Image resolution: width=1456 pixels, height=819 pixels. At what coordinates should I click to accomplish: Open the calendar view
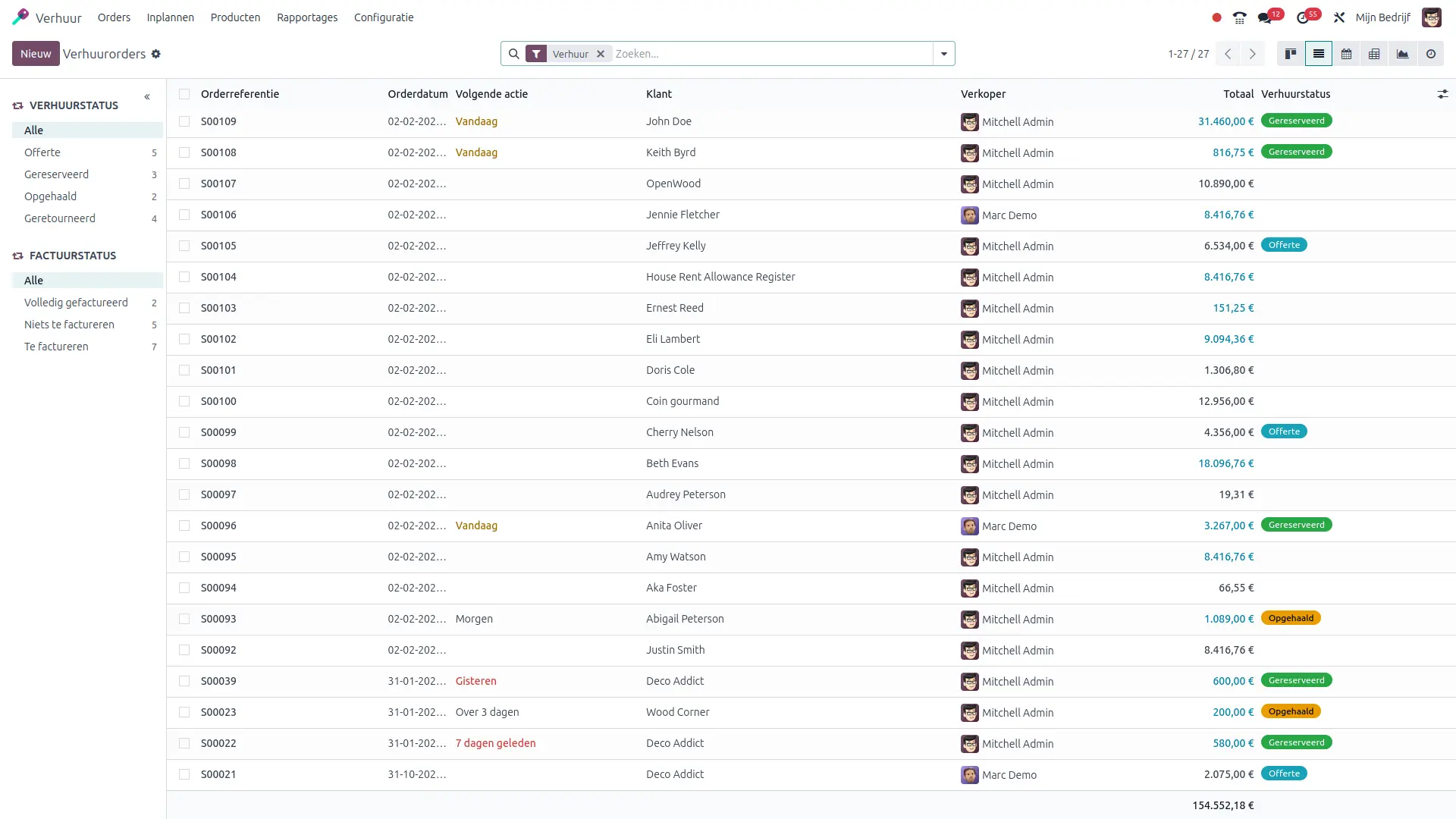[1346, 54]
